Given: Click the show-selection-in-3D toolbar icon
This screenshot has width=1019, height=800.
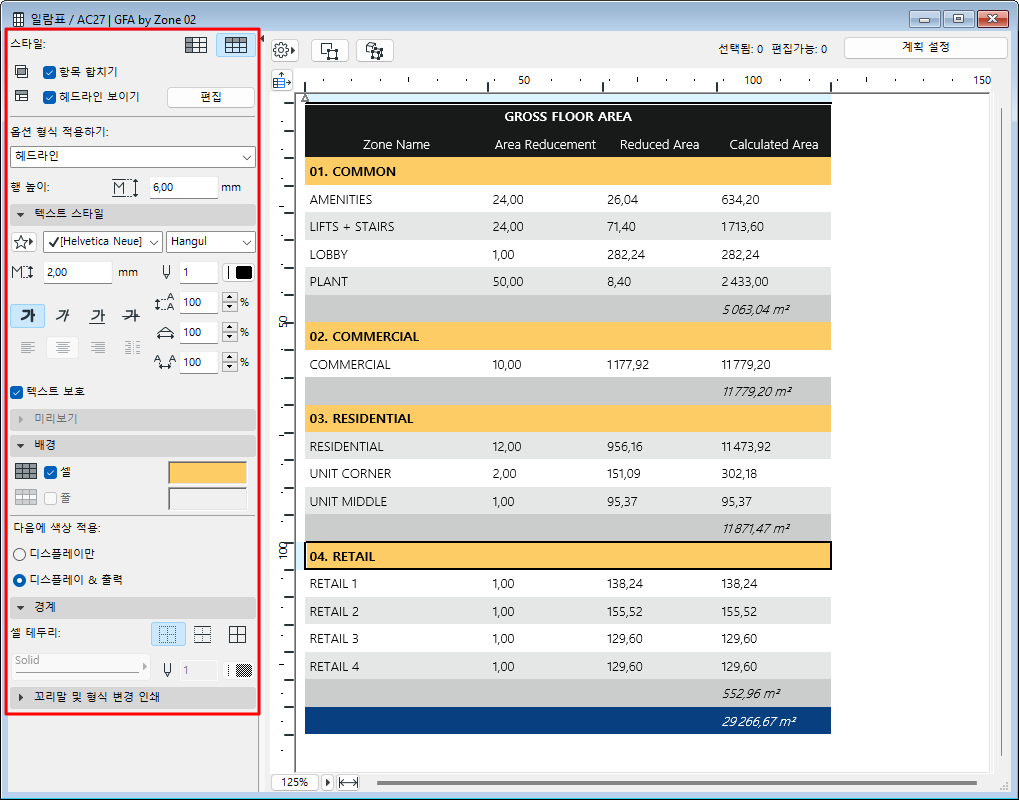Looking at the screenshot, I should pos(373,50).
